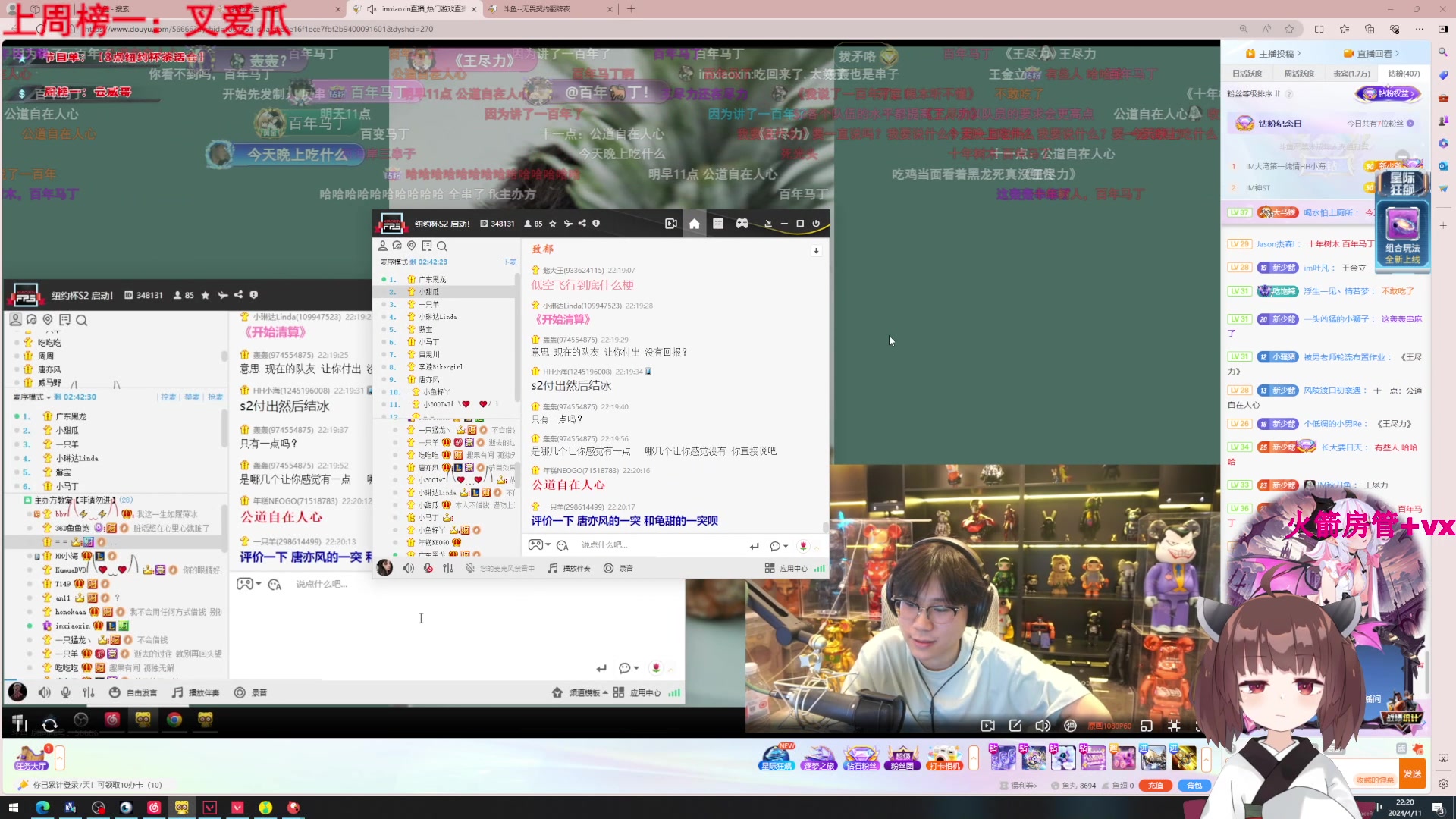Click Douyu player record-clip icon
This screenshot has height=819, width=1456.
[987, 726]
